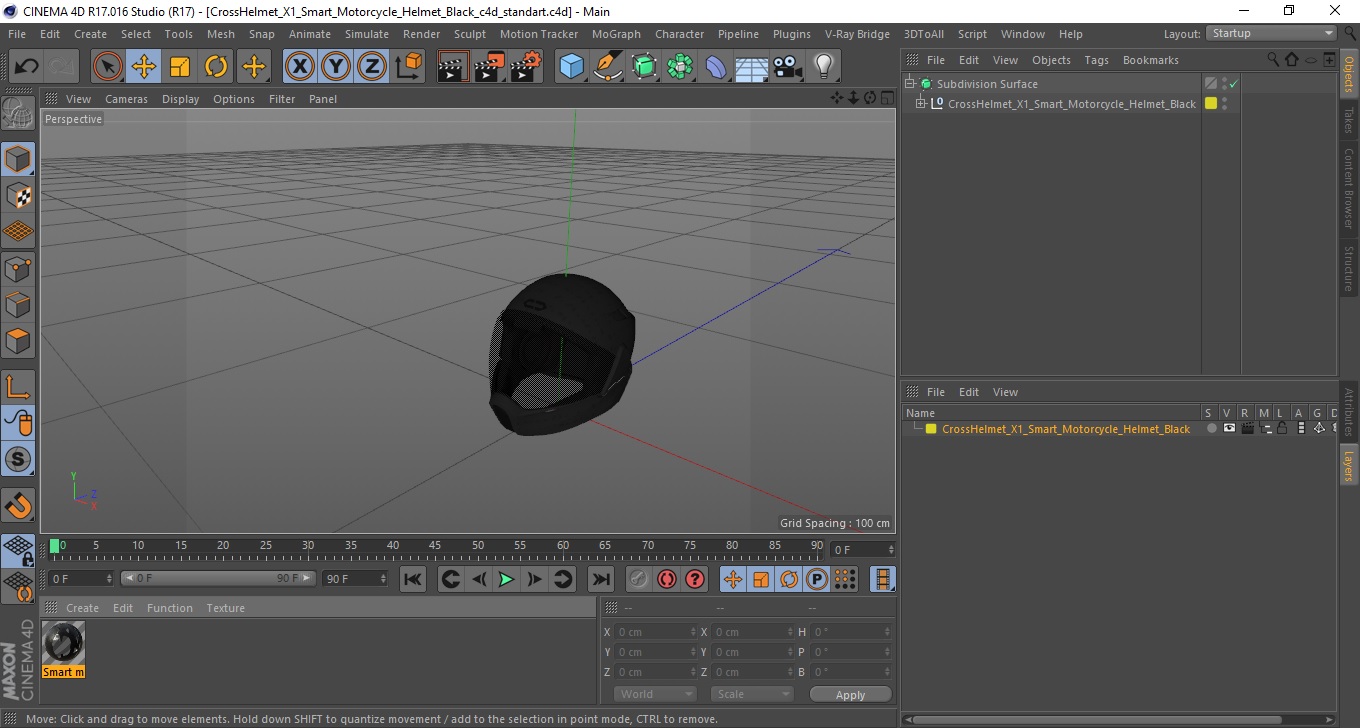Select the Live Selection tool
The height and width of the screenshot is (728, 1360).
click(108, 67)
